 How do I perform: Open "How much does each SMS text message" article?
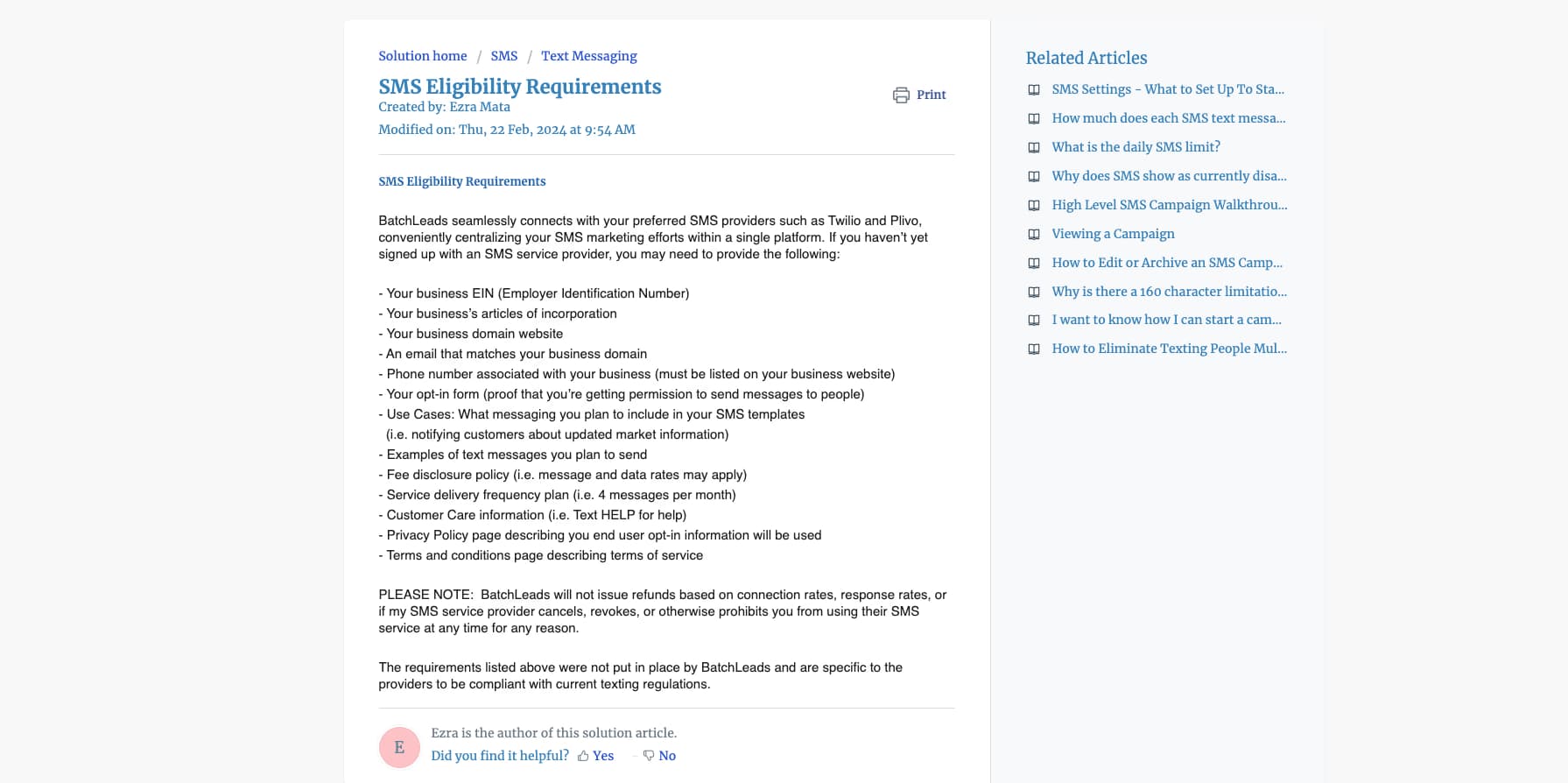(x=1169, y=118)
